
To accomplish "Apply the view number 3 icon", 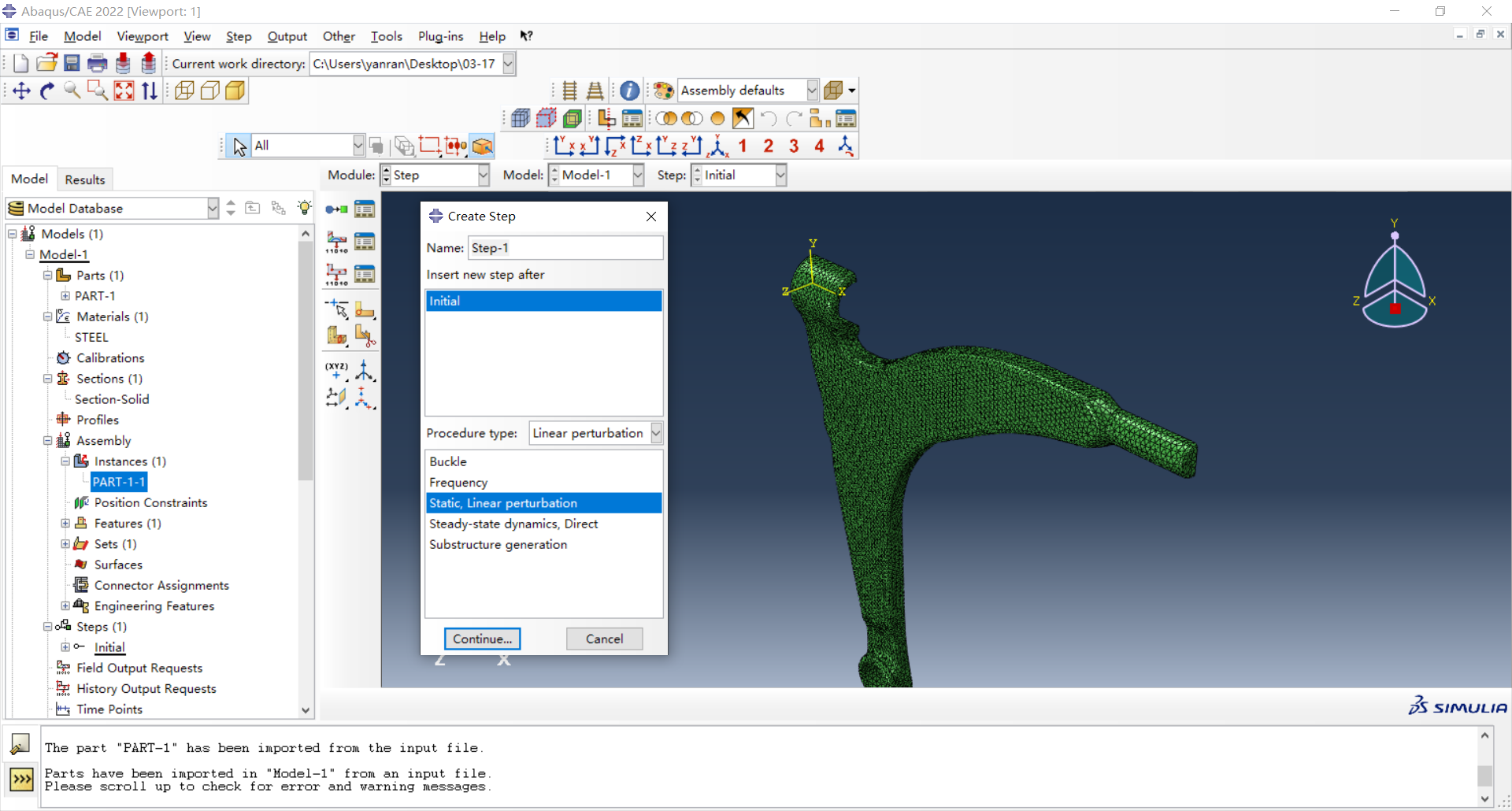I will [794, 146].
